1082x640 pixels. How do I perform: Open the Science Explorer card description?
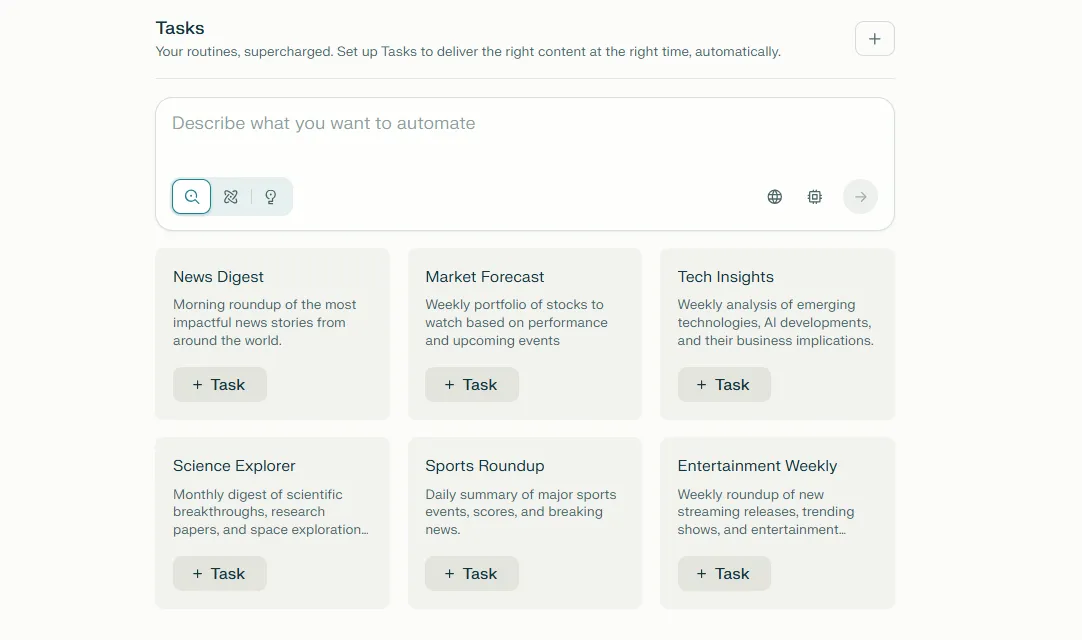click(x=271, y=512)
